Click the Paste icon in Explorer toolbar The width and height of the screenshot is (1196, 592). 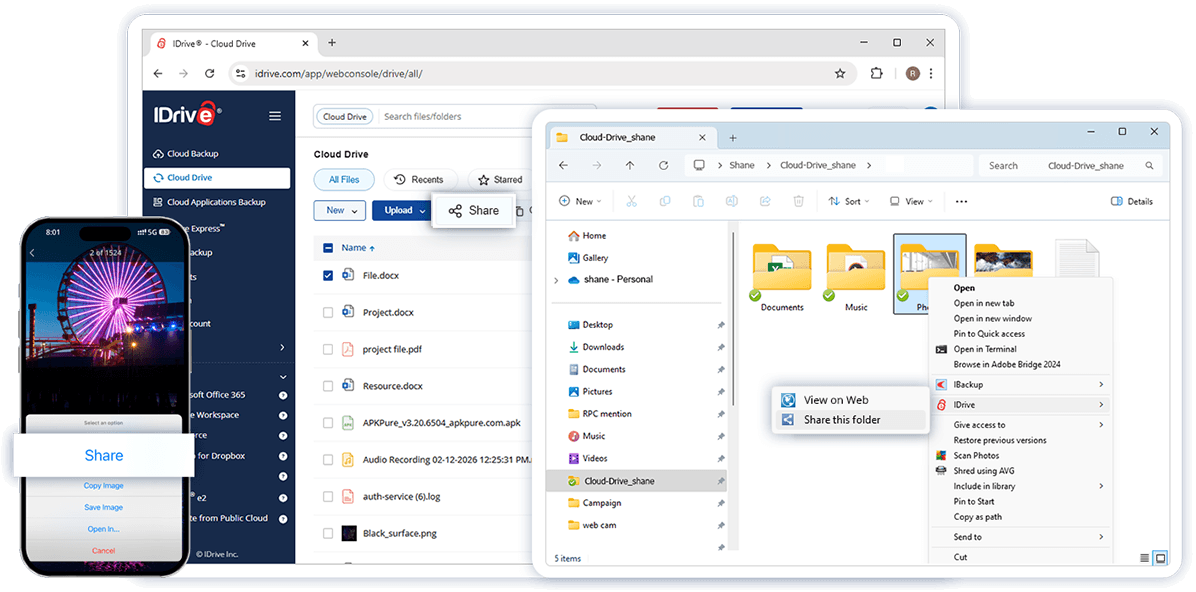tap(698, 201)
